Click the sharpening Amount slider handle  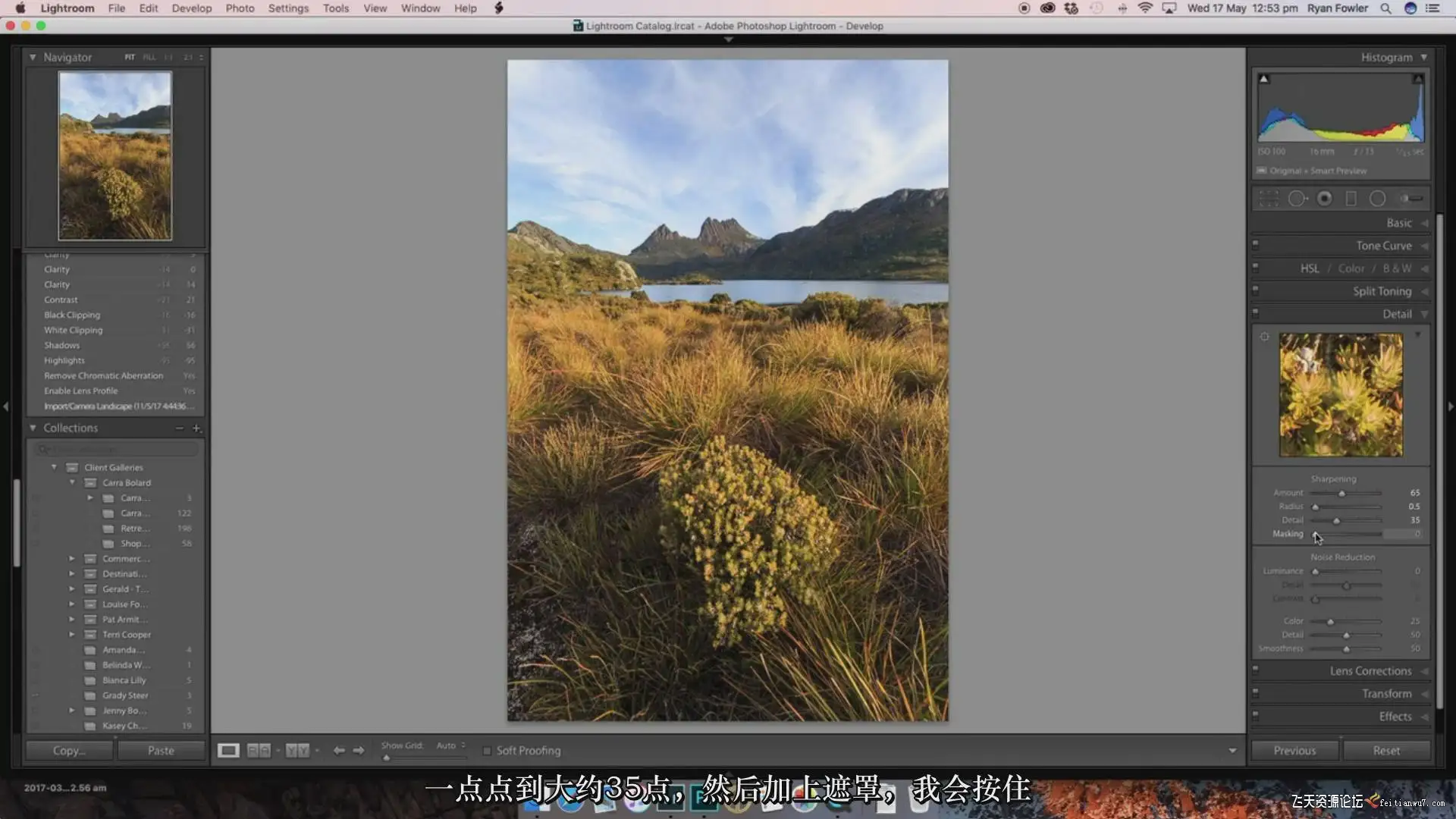click(1341, 494)
